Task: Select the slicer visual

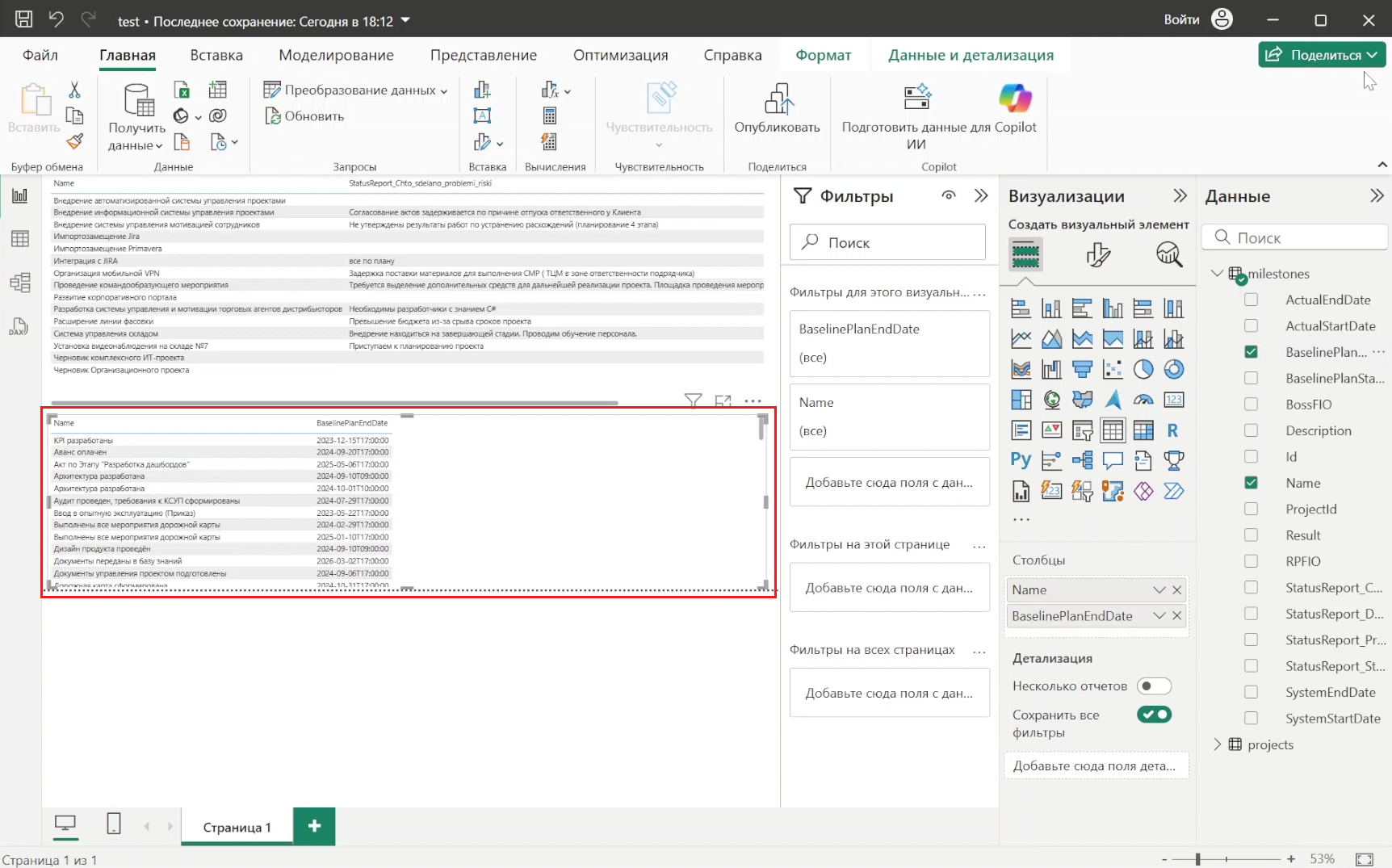Action: [1082, 430]
